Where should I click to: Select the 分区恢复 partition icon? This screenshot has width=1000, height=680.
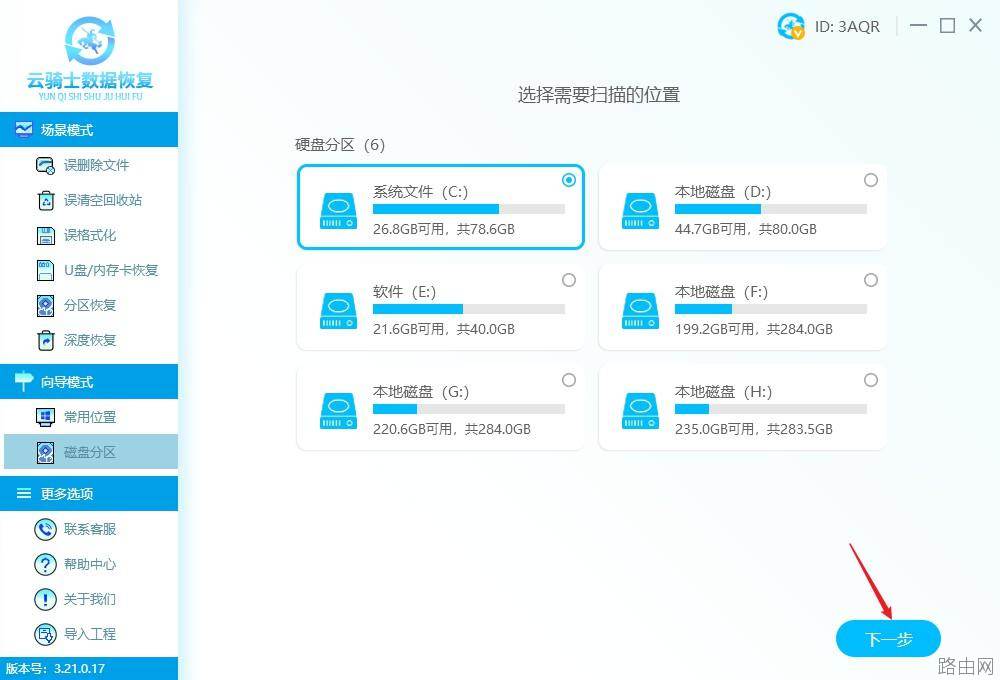[x=45, y=306]
